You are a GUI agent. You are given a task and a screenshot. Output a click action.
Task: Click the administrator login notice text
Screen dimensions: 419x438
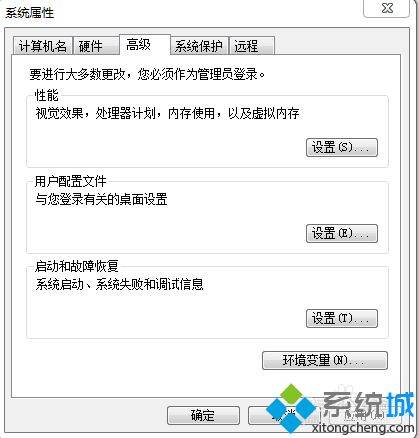pos(147,74)
